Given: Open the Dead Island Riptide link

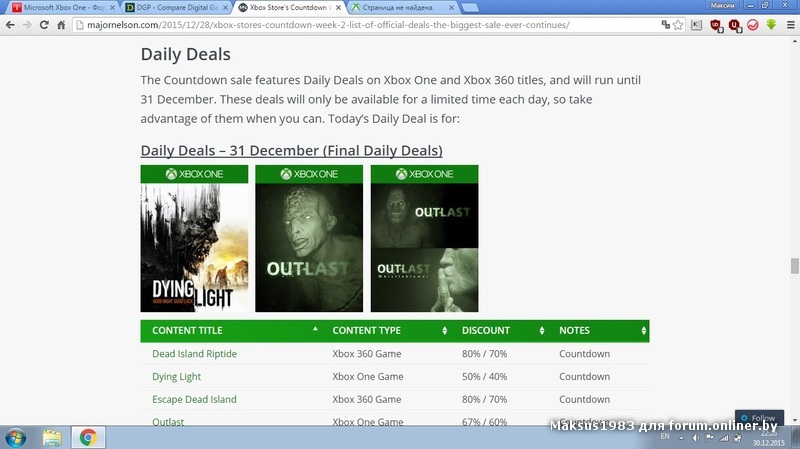Looking at the screenshot, I should [x=194, y=354].
